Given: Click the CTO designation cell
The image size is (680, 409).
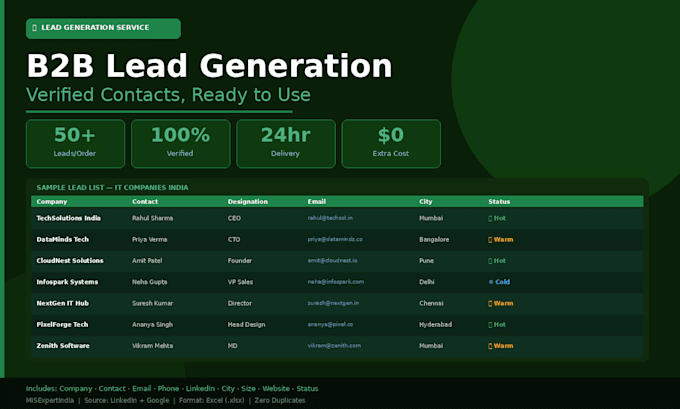Looking at the screenshot, I should click(x=234, y=239).
